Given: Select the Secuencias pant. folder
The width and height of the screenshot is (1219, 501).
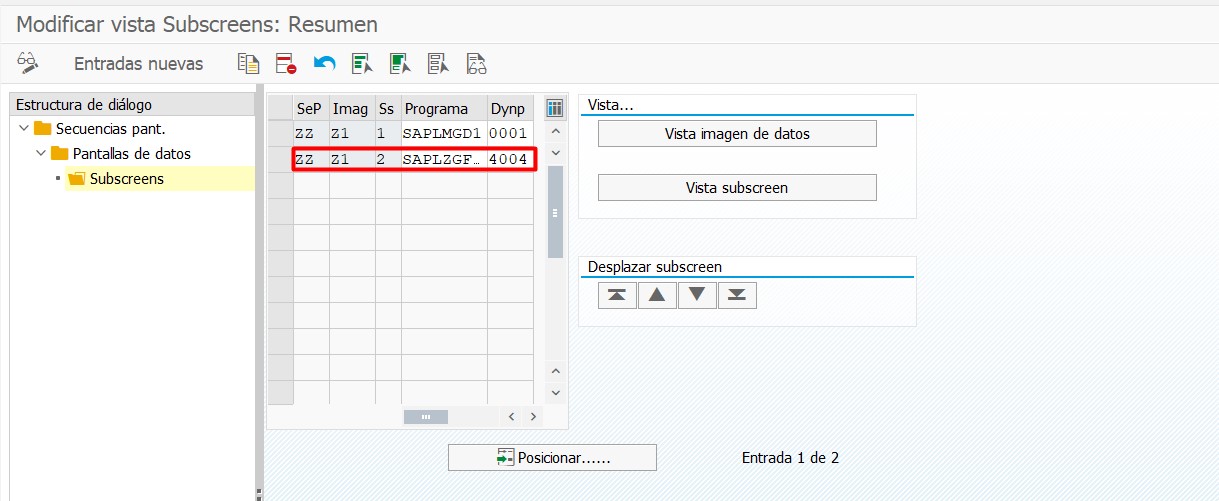Looking at the screenshot, I should click(100, 128).
